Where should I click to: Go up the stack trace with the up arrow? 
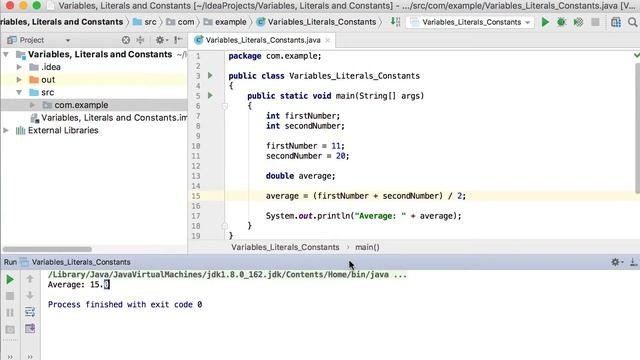pyautogui.click(x=30, y=279)
